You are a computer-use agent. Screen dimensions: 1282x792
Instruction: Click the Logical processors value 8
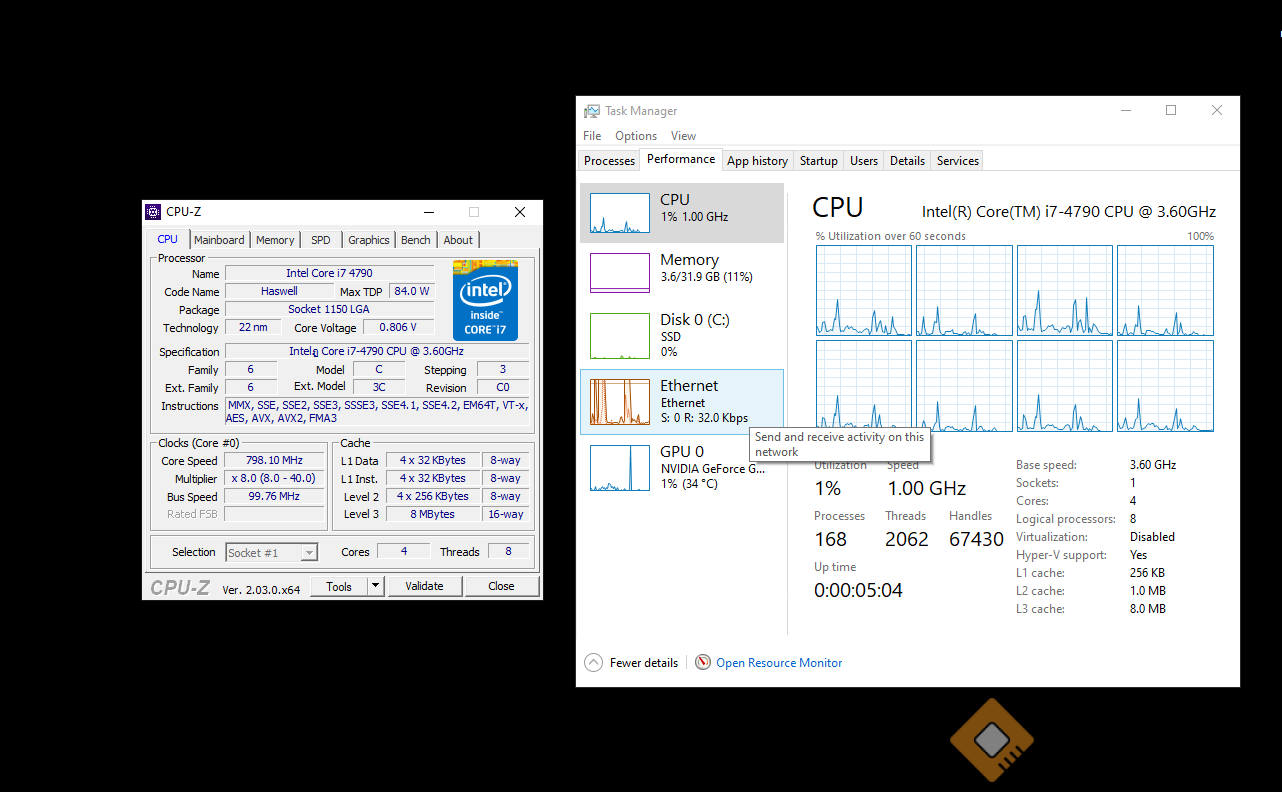click(1132, 519)
